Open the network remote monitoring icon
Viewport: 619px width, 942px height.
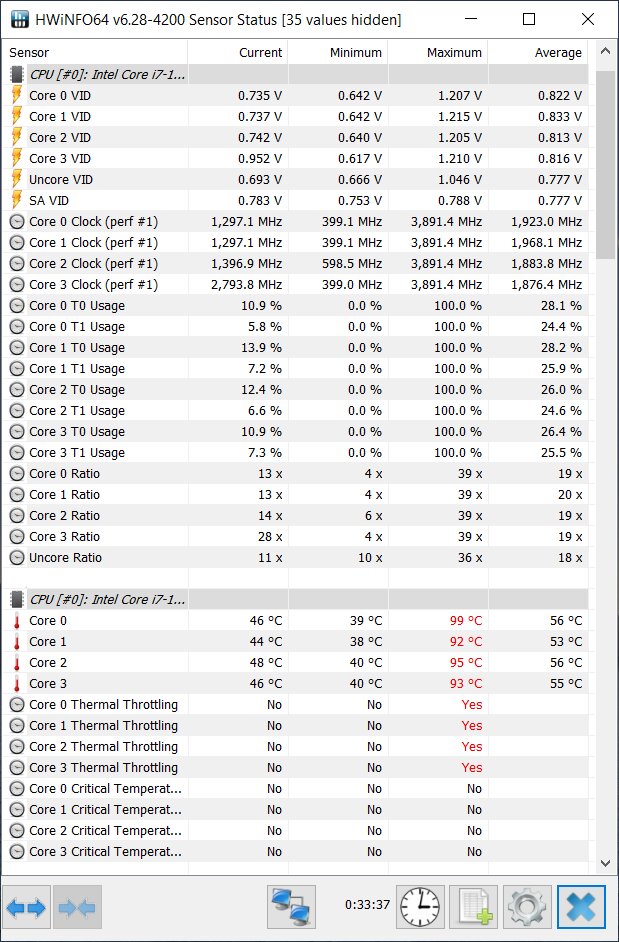click(x=291, y=907)
